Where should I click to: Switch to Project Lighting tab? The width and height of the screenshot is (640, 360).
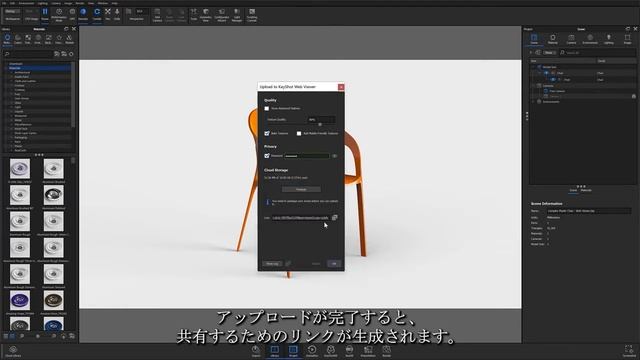pyautogui.click(x=609, y=39)
